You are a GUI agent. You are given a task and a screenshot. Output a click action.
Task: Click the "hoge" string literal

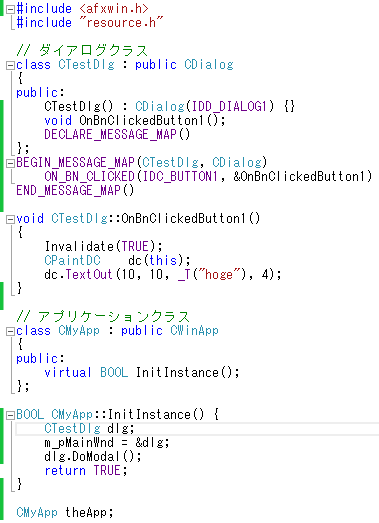(x=219, y=275)
